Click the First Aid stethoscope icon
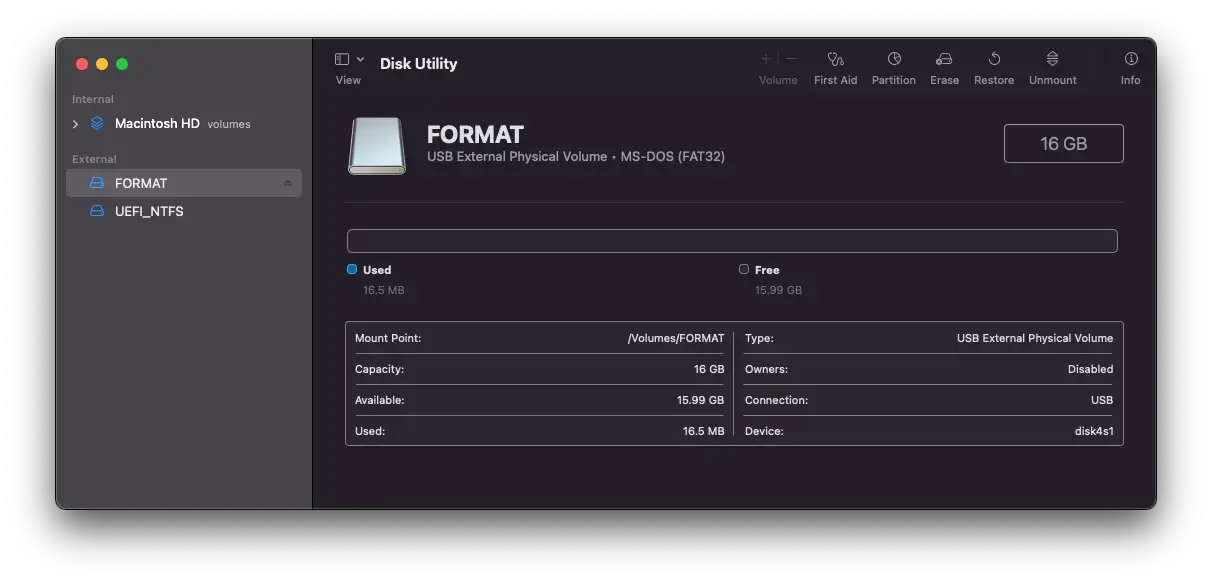 (x=836, y=59)
